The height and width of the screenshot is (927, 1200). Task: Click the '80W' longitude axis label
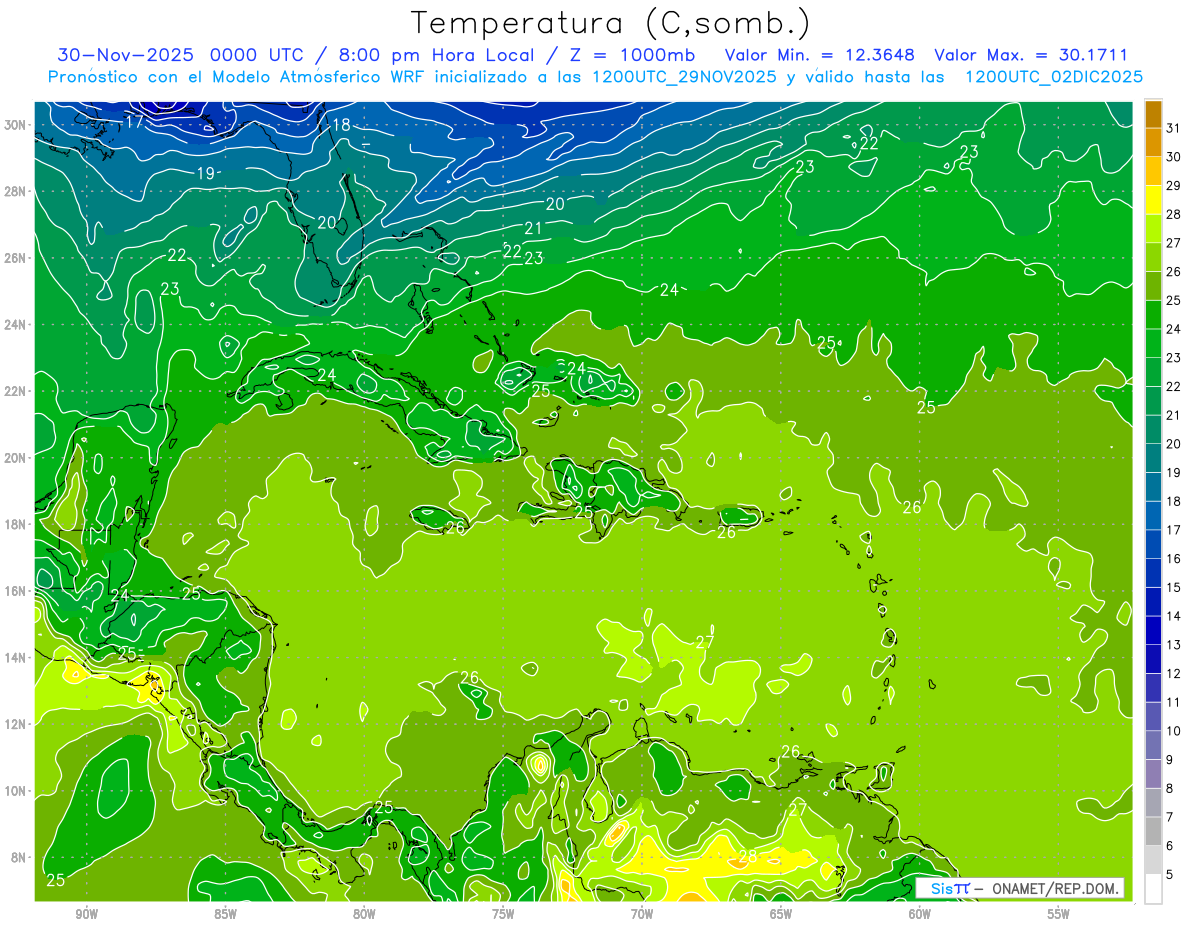click(364, 914)
